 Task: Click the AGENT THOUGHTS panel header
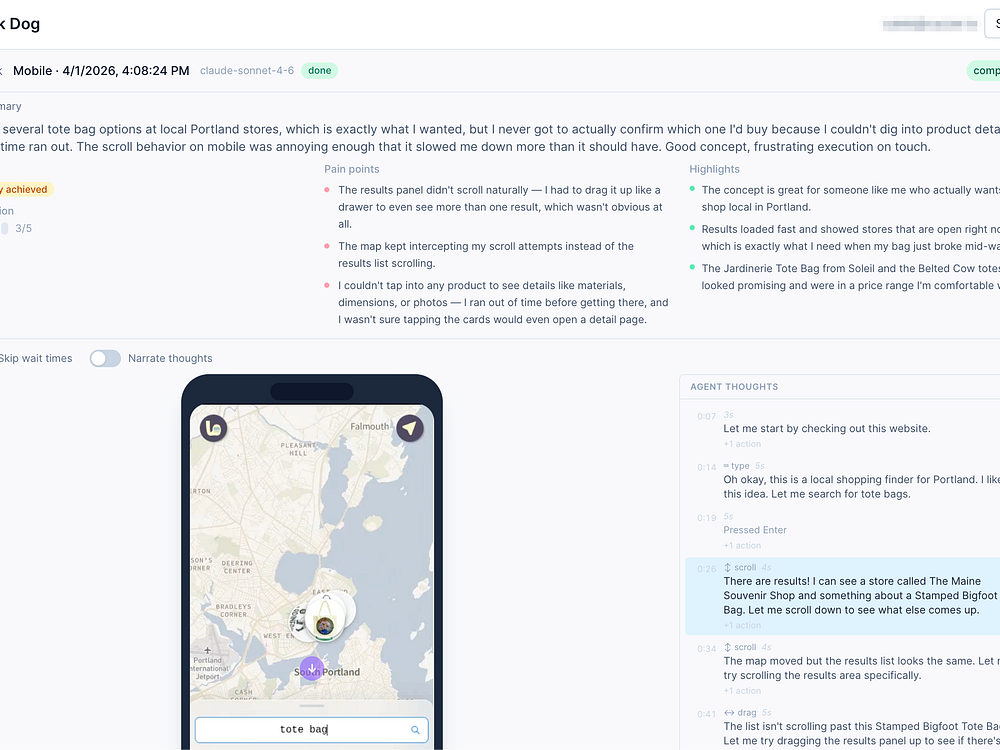(x=734, y=386)
